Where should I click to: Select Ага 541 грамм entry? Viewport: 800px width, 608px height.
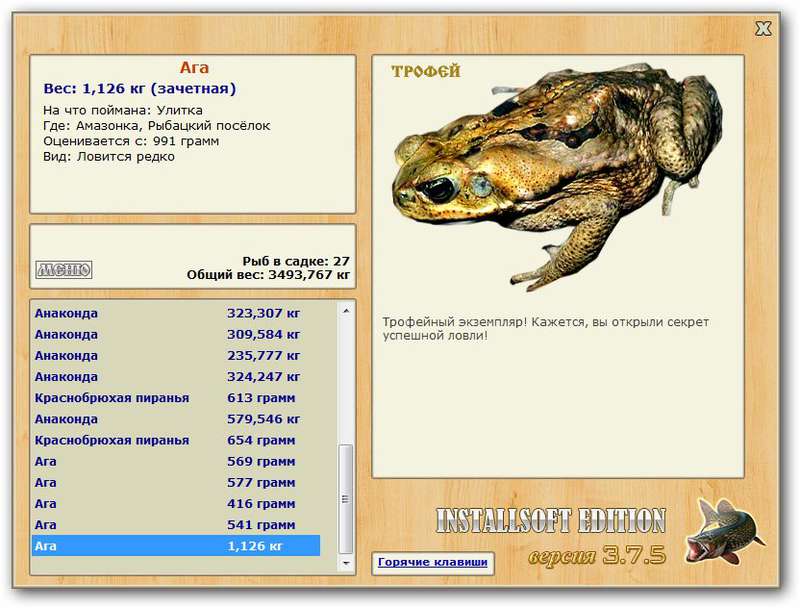point(176,525)
